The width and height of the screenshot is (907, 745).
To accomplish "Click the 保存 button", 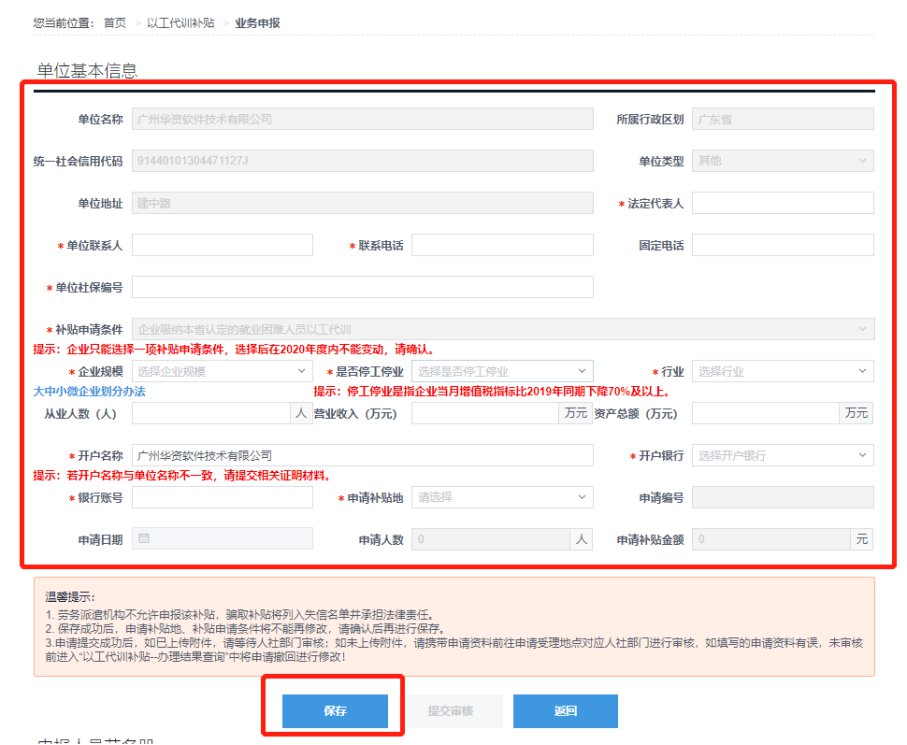I will (334, 711).
